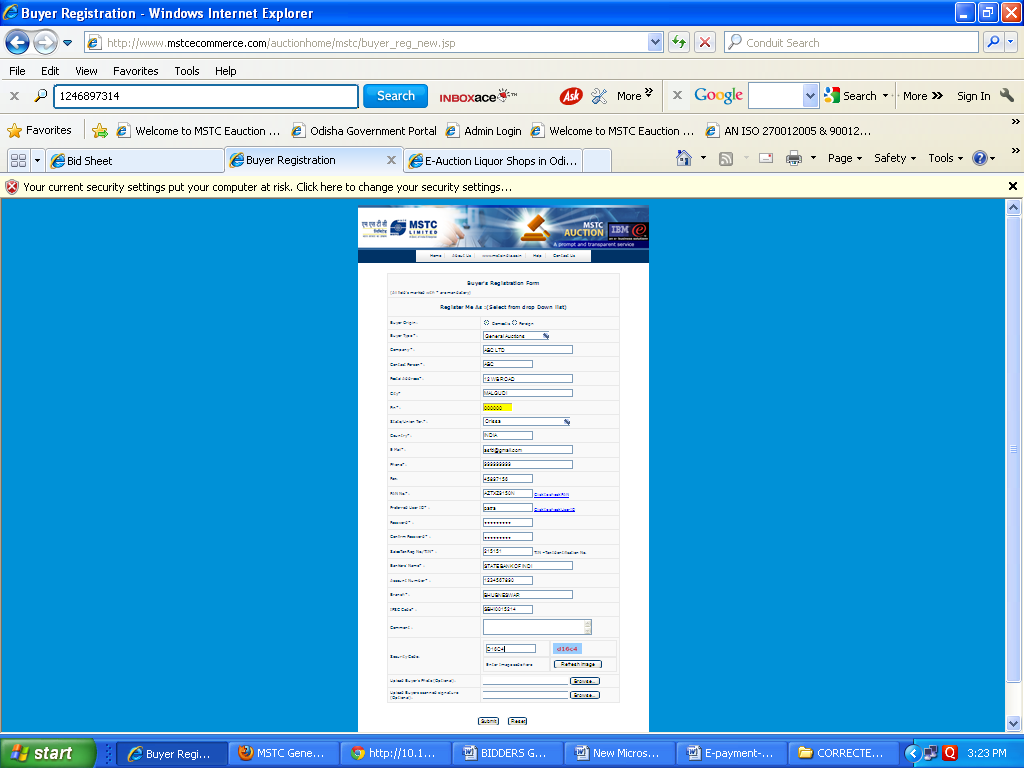
Task: Click the Submit button on form
Action: pos(488,721)
